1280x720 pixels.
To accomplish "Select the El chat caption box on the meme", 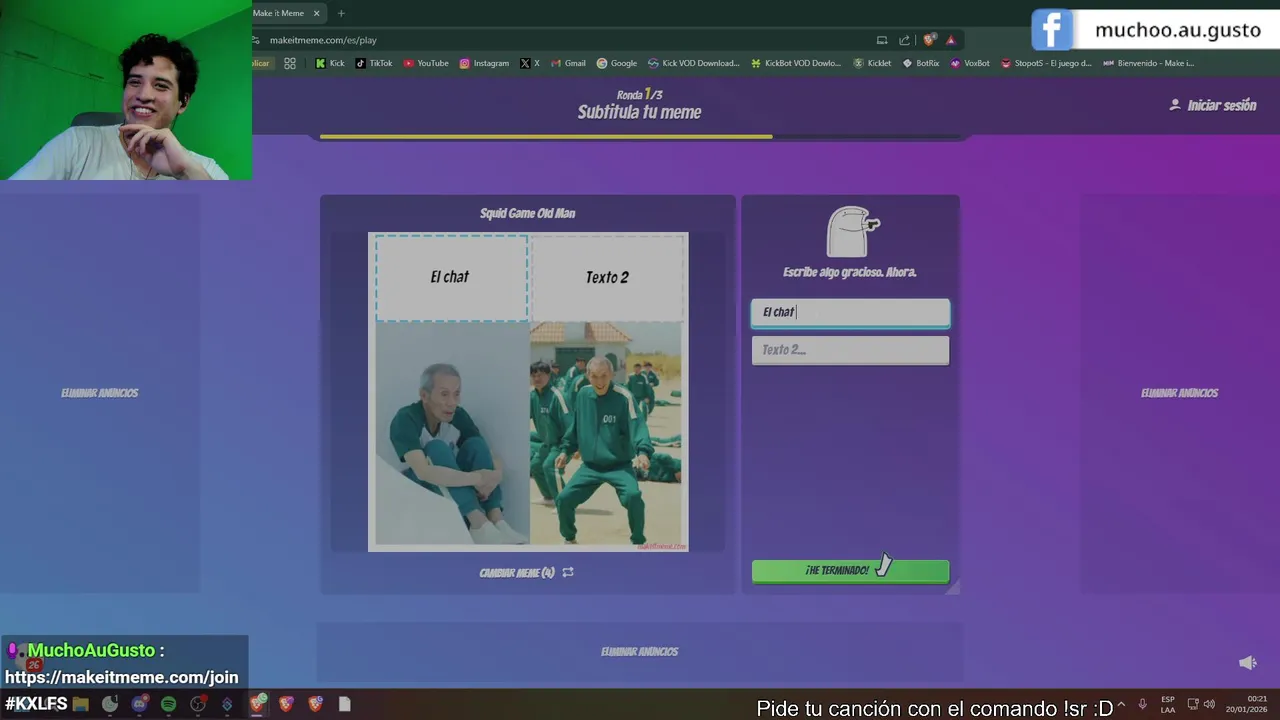I will 451,277.
